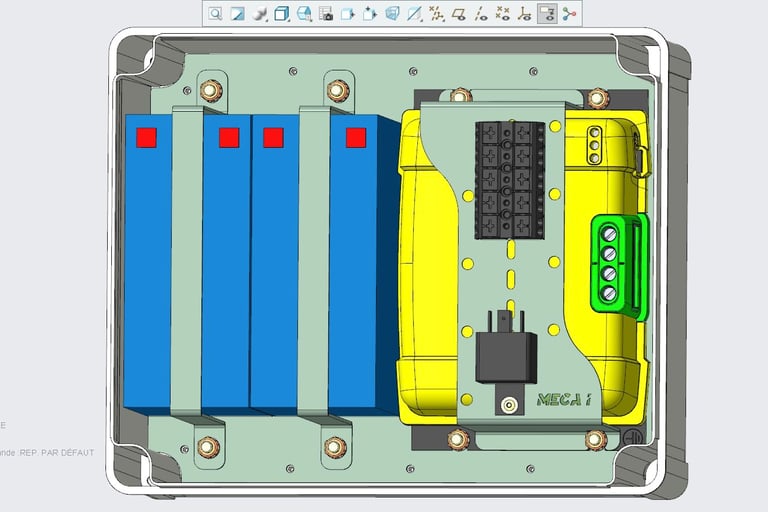768x512 pixels.
Task: Toggle the highlighted Annotation Display button
Action: [x=547, y=14]
